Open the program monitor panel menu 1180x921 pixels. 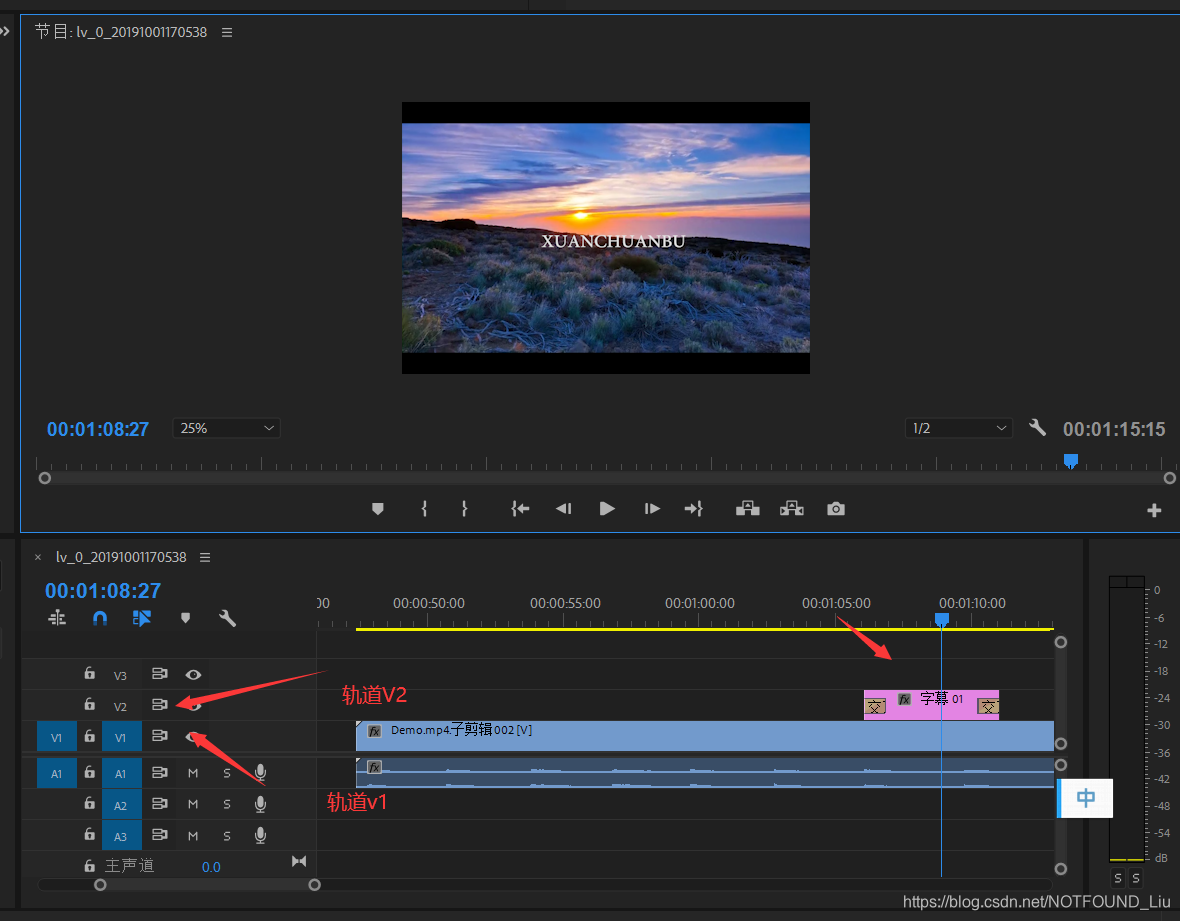[x=227, y=32]
